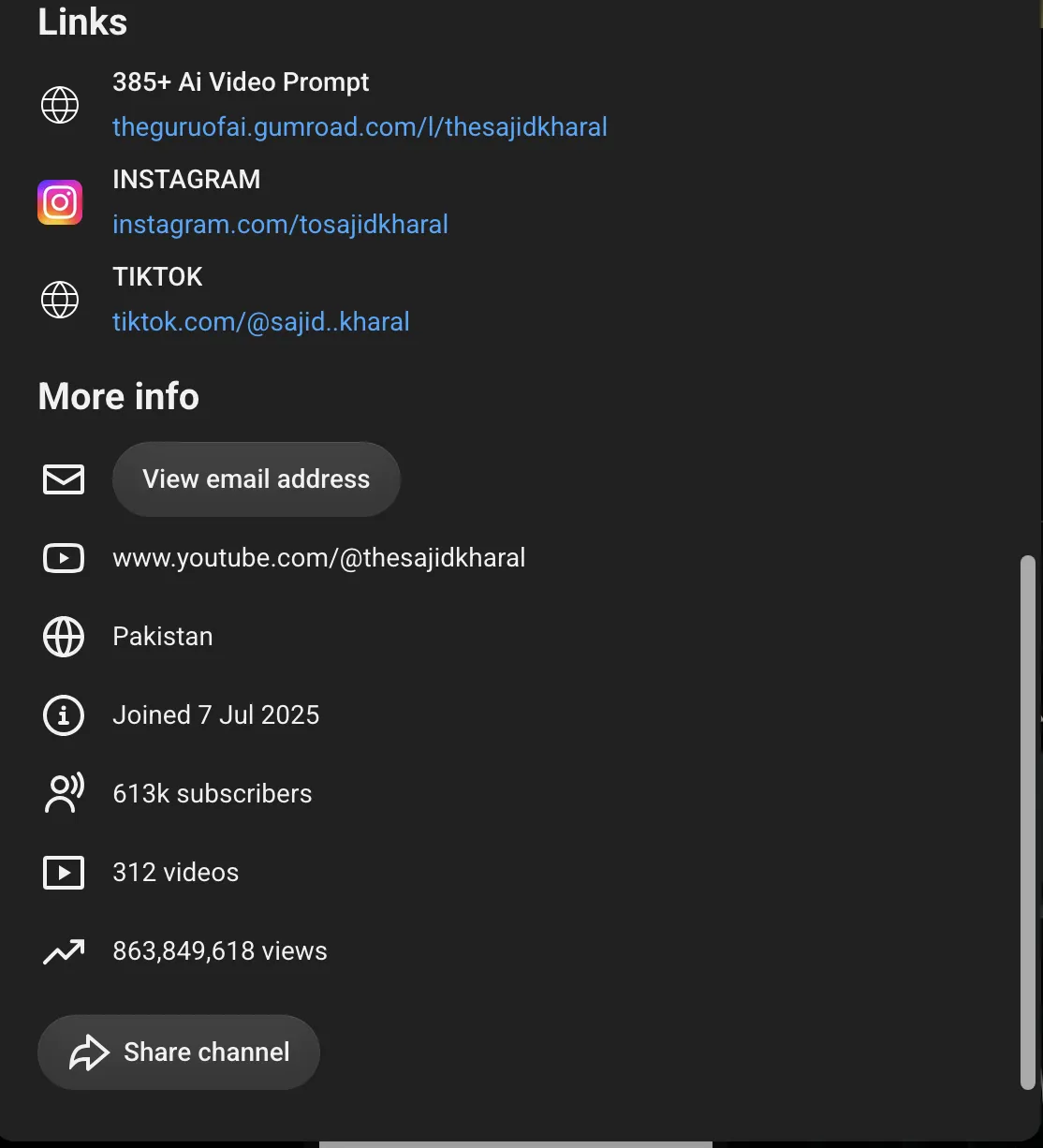
Task: Click the envelope email icon
Action: pyautogui.click(x=64, y=479)
